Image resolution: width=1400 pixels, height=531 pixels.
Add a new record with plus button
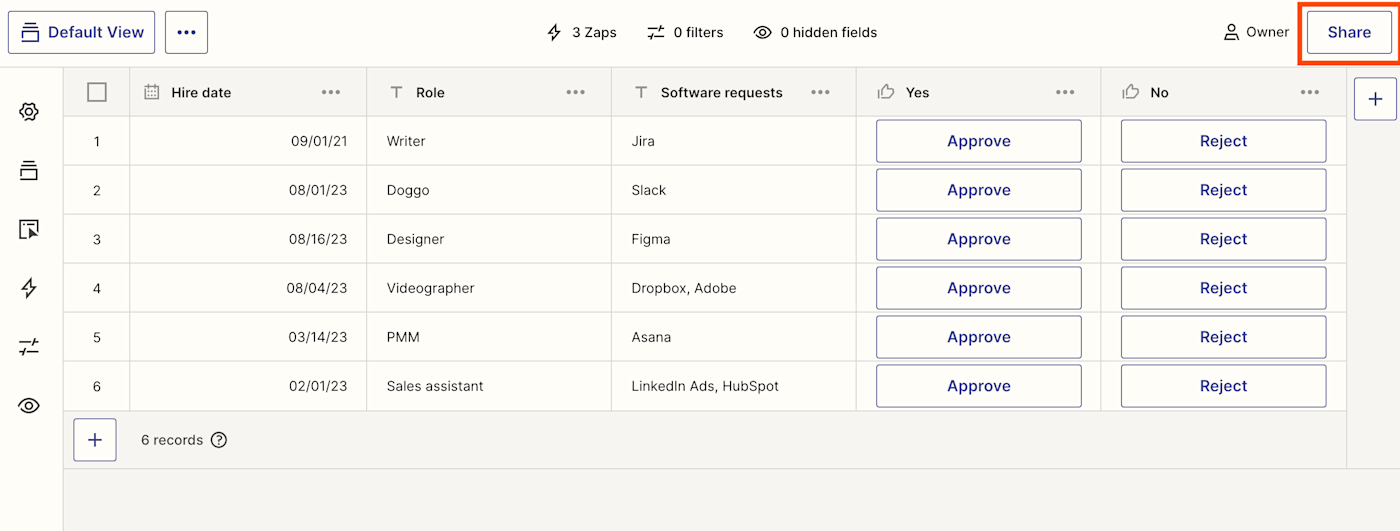95,440
